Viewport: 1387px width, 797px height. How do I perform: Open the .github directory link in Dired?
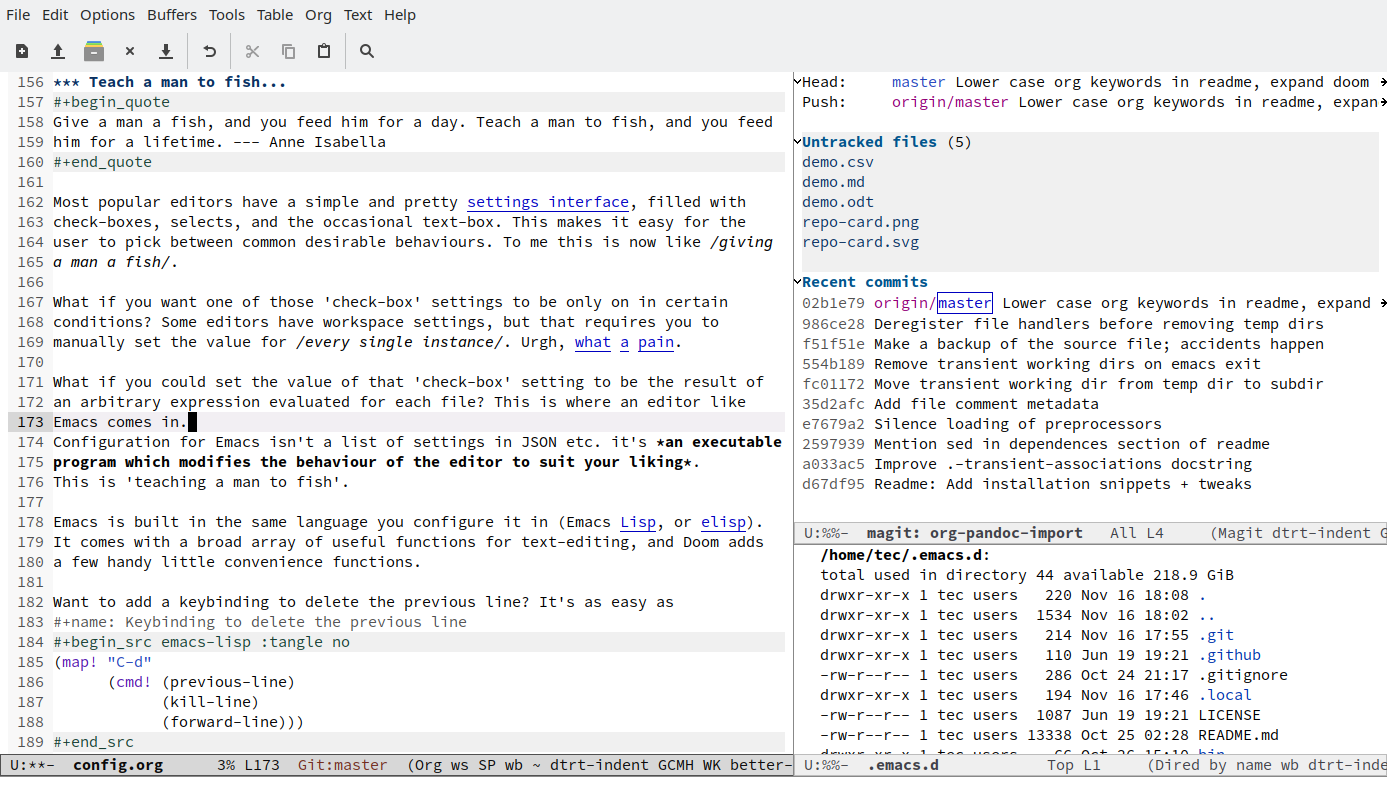(1231, 654)
